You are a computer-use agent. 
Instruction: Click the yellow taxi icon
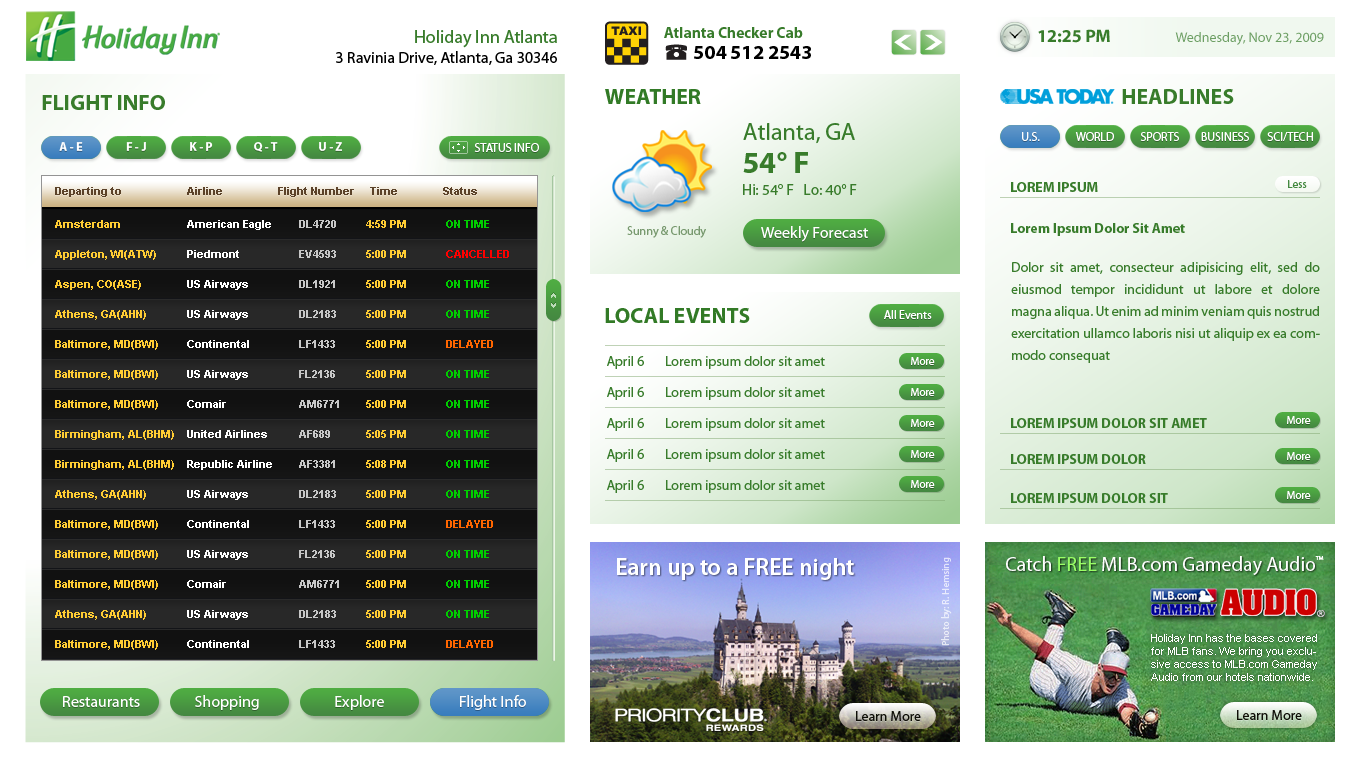626,43
